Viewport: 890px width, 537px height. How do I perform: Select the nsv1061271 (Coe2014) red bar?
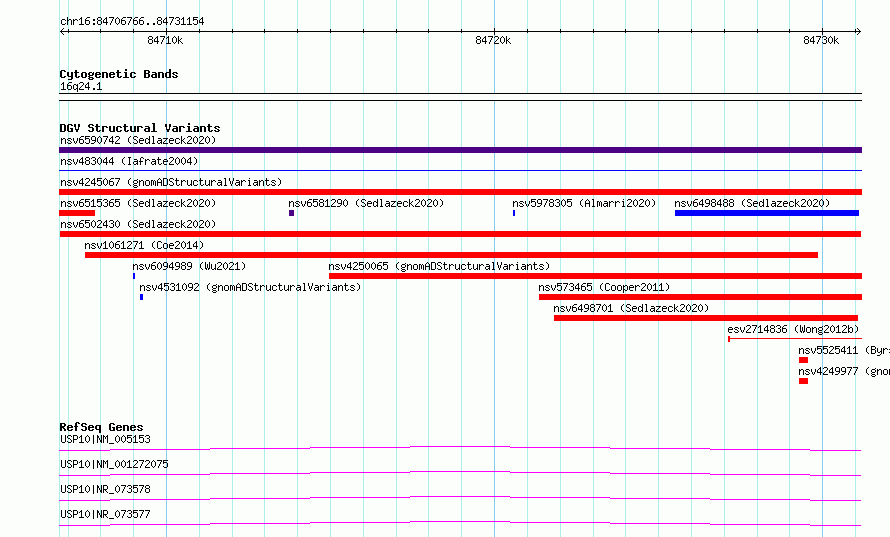tap(451, 255)
